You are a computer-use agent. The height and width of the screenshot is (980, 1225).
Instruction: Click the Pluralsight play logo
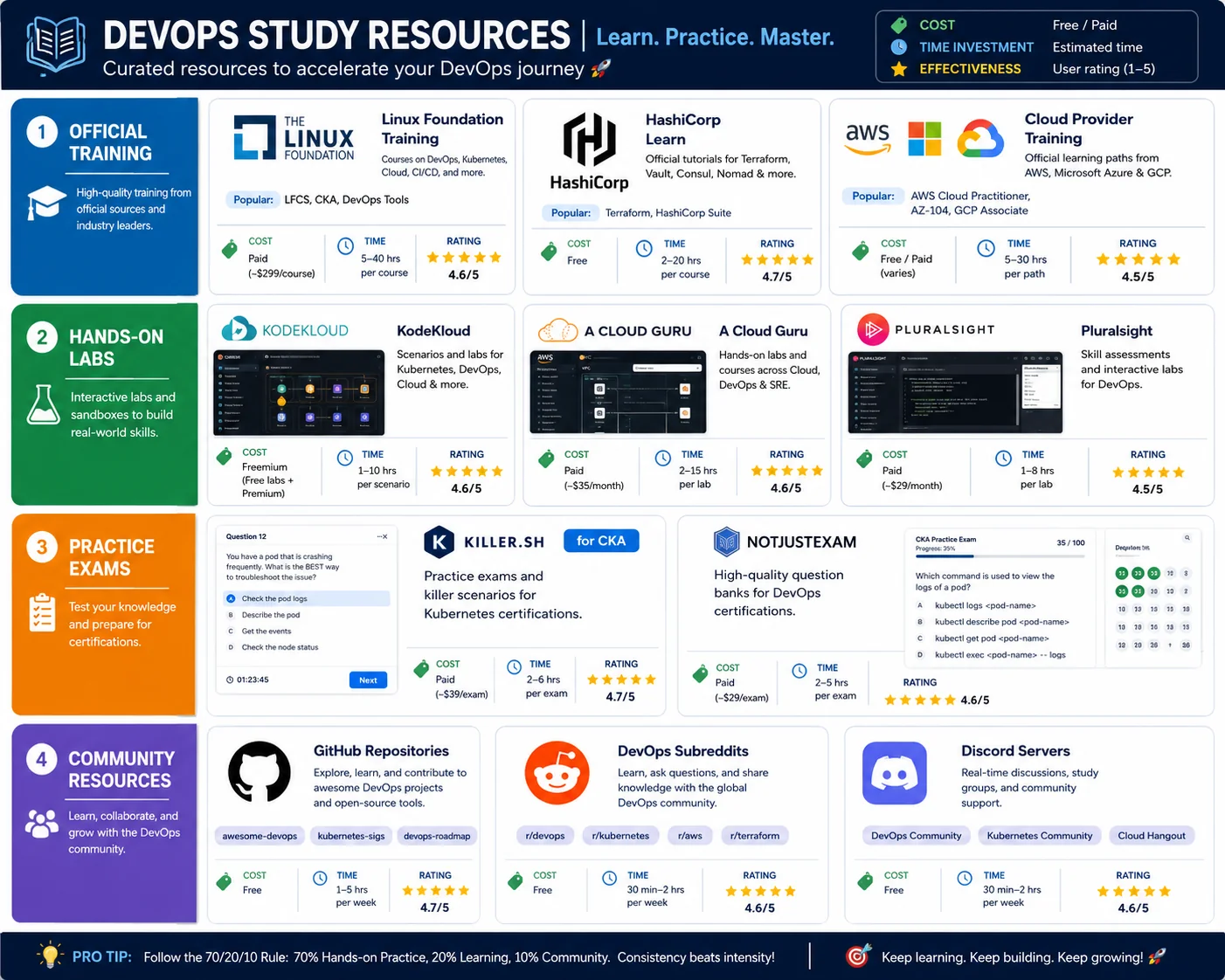872,329
